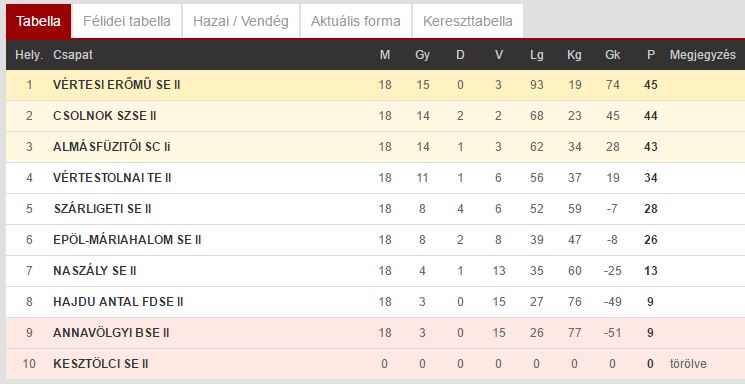The height and width of the screenshot is (384, 745).
Task: Open the Kereszttabella tab
Action: coord(468,21)
